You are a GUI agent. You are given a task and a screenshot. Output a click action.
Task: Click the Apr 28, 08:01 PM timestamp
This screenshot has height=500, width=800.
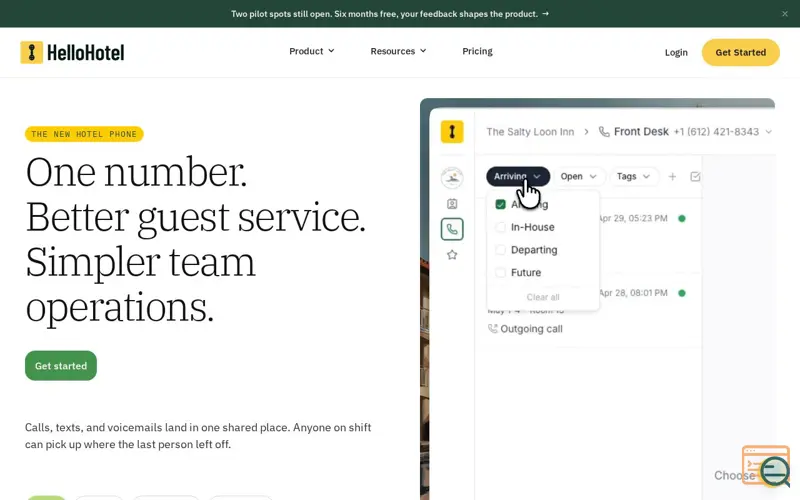(632, 293)
